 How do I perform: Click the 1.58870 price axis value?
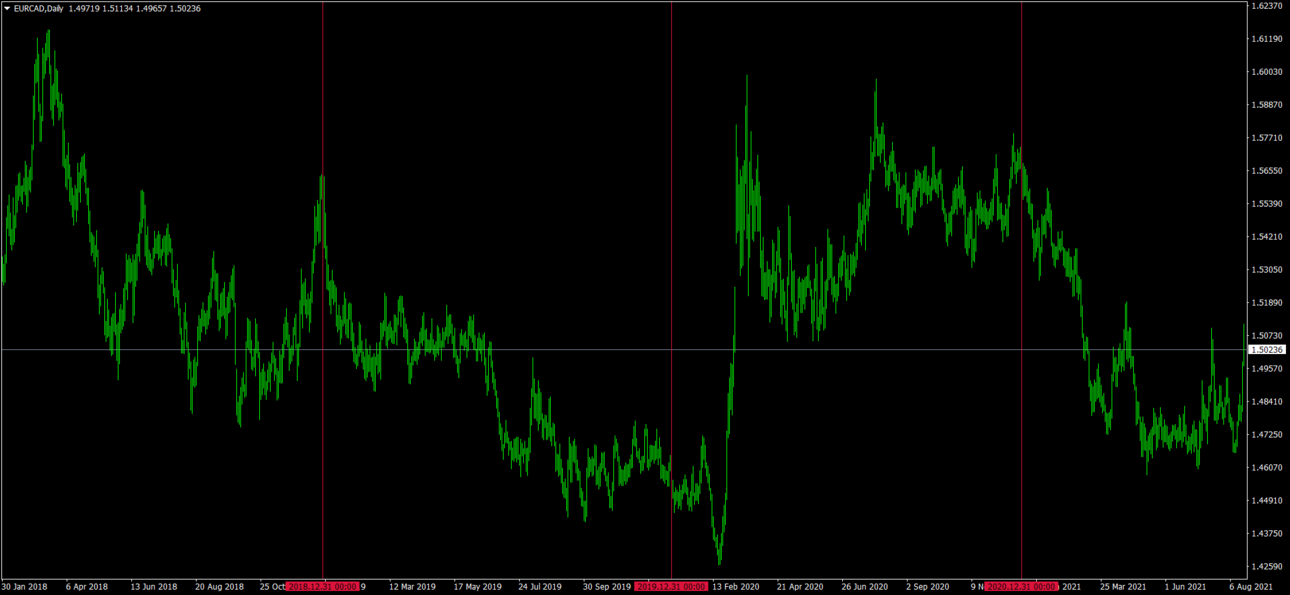[x=1266, y=105]
